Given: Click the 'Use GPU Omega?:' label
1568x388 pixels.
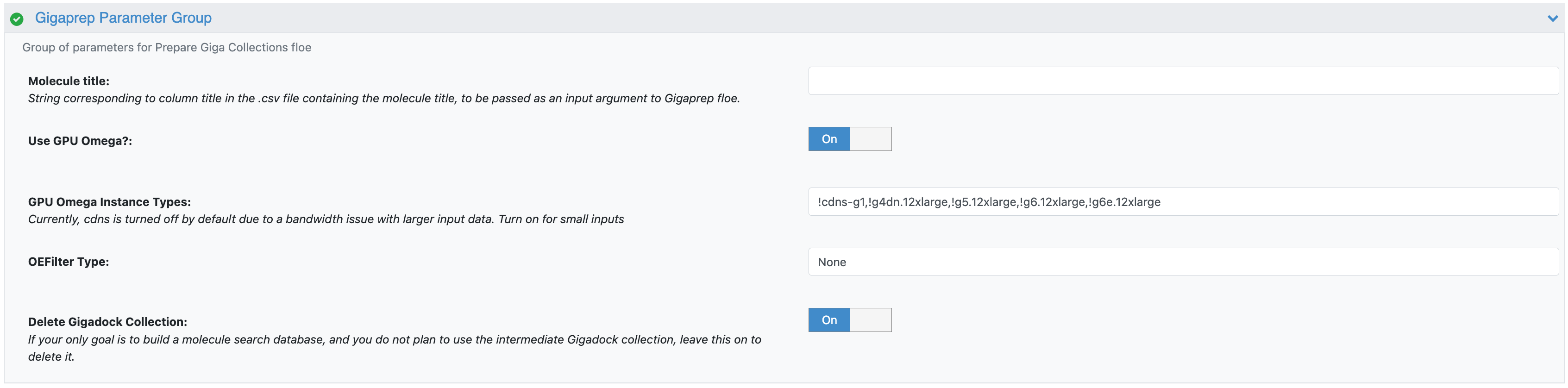Looking at the screenshot, I should (80, 141).
